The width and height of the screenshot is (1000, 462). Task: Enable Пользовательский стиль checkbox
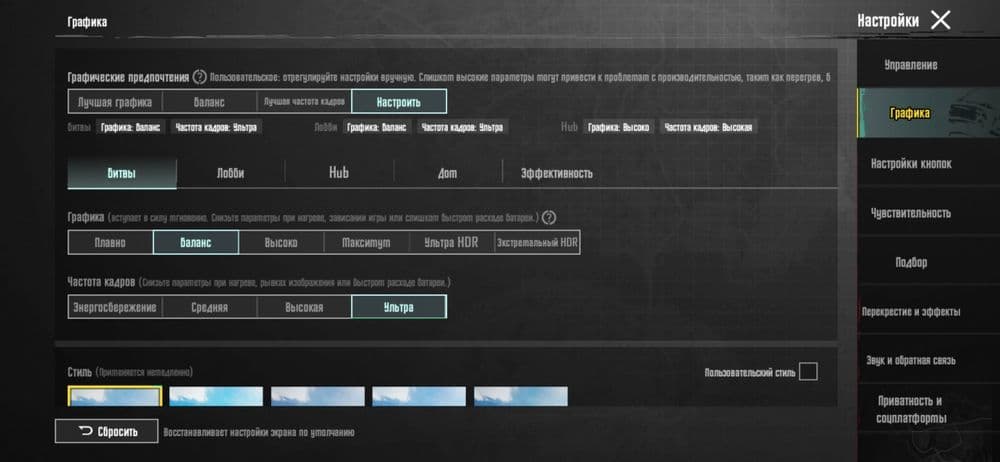(x=808, y=371)
